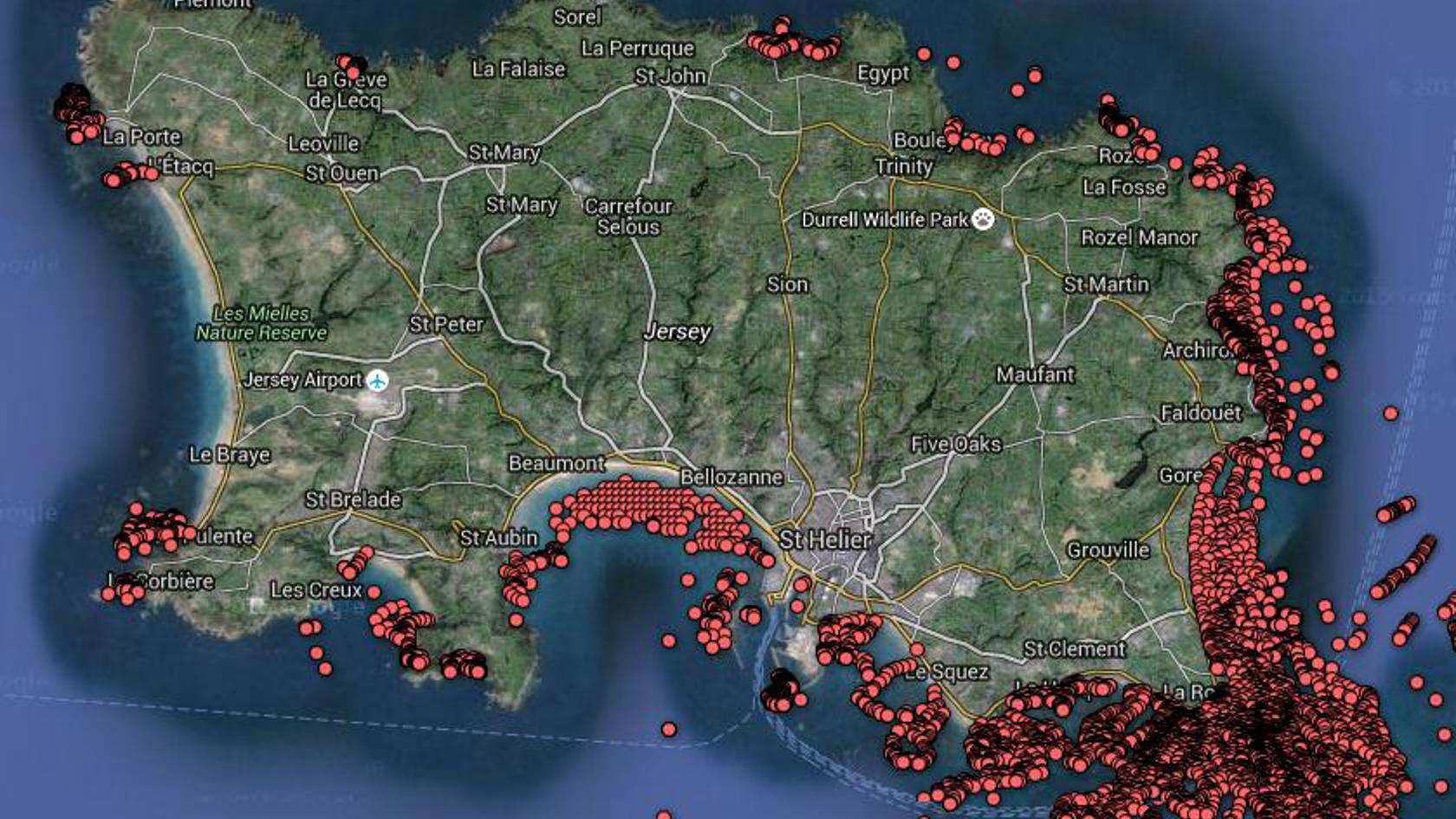Select the St Clement label
1456x819 pixels.
coord(1074,649)
